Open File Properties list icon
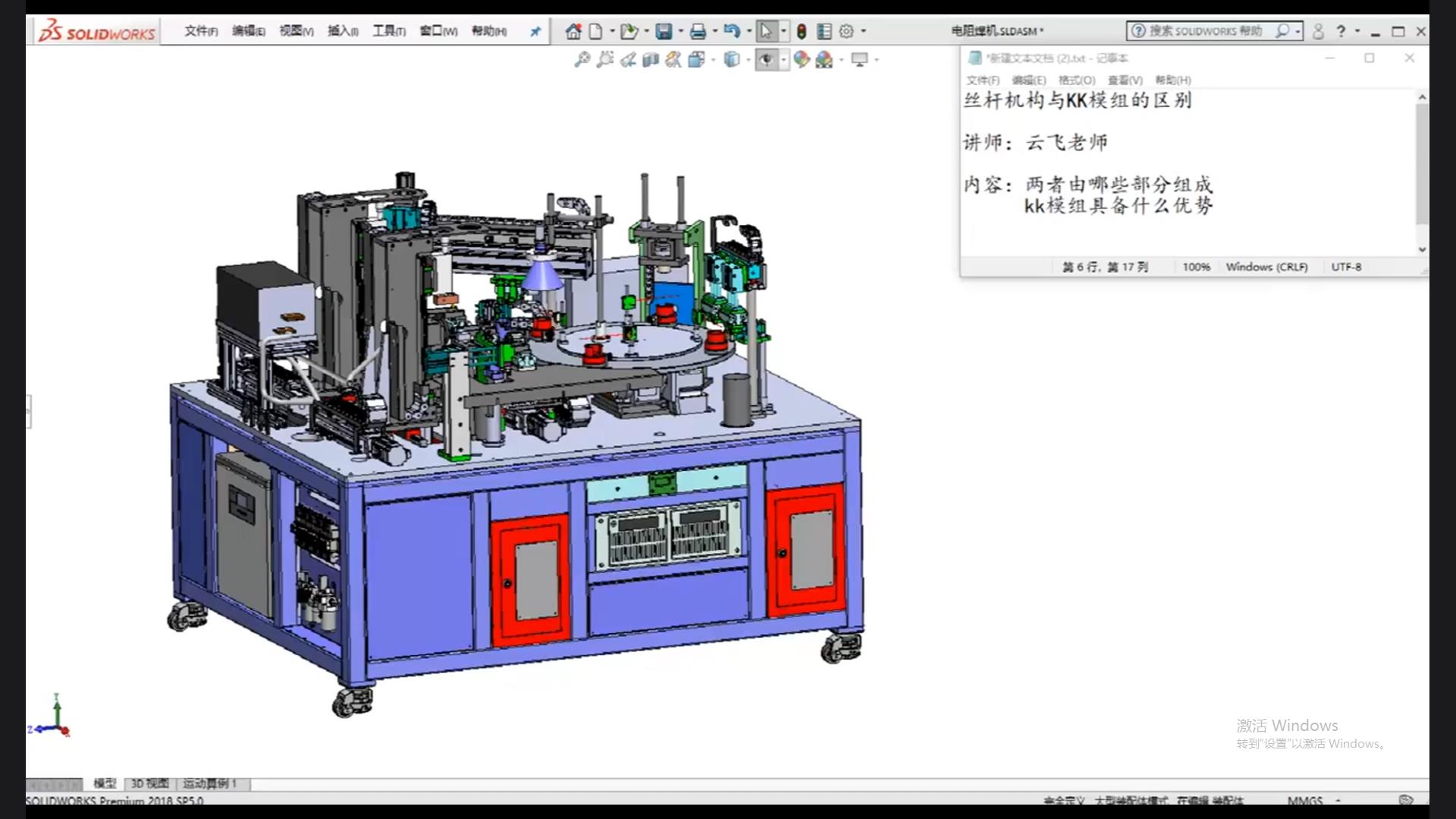 (824, 31)
